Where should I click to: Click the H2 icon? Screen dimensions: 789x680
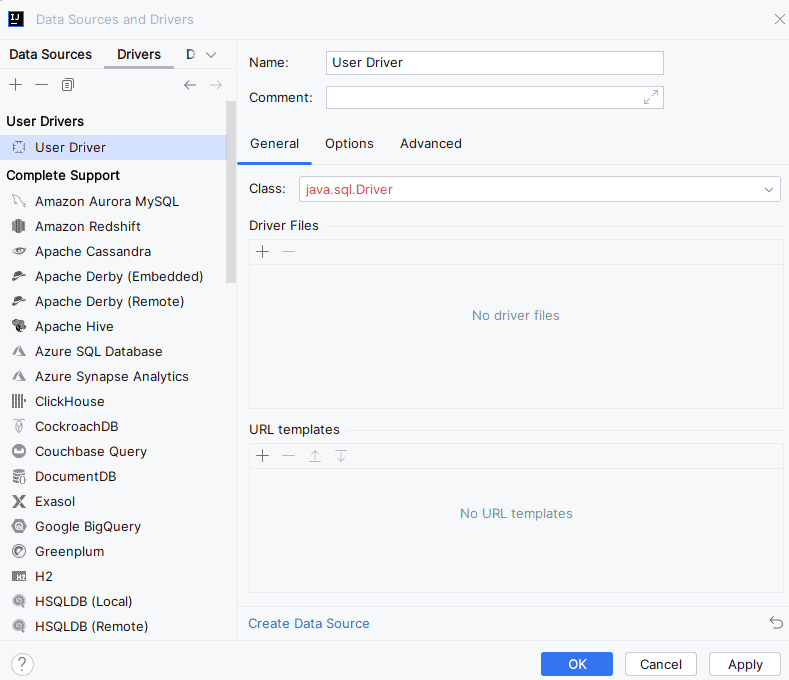point(19,576)
